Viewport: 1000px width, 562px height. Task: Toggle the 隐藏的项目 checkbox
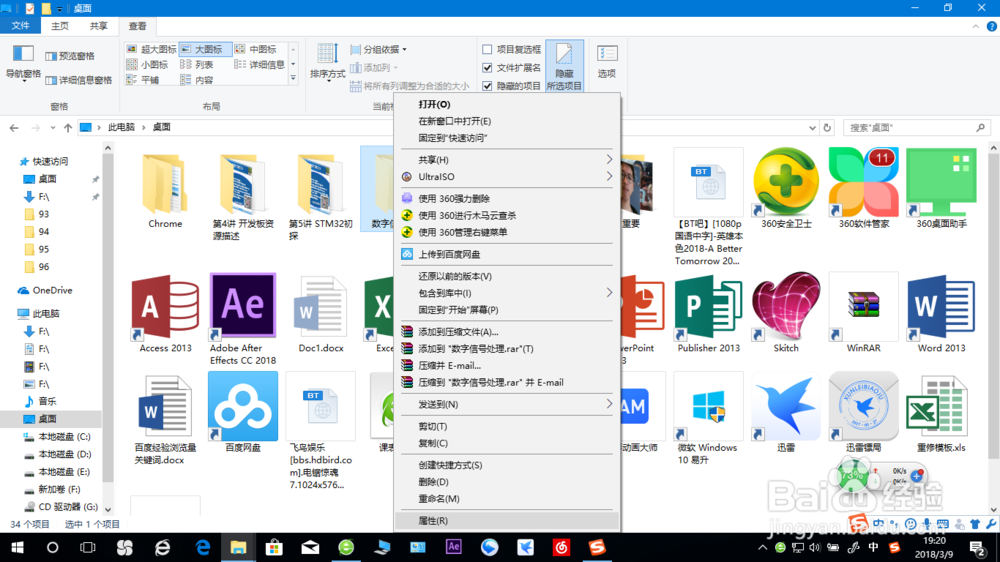[x=487, y=85]
